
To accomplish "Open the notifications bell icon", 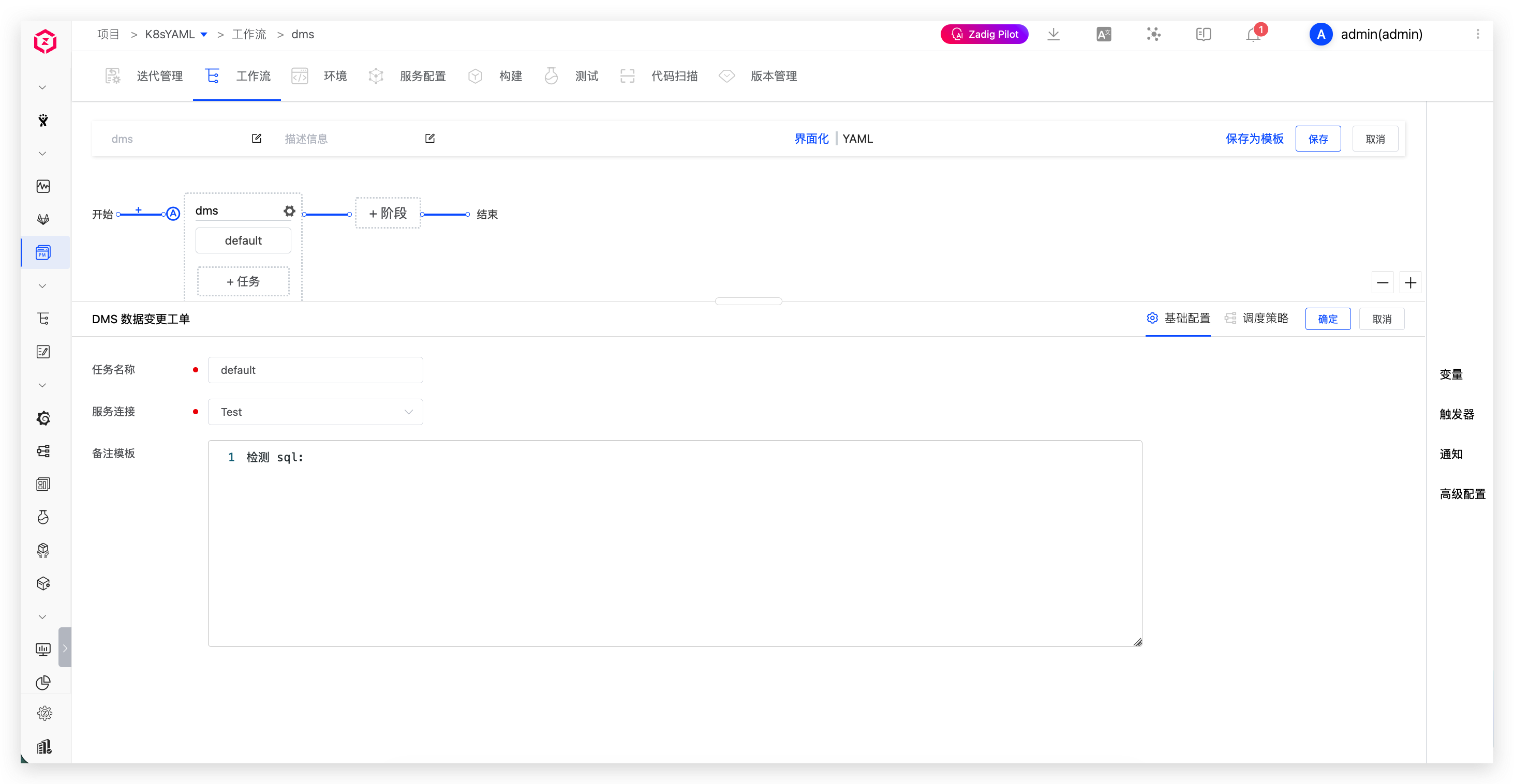I will coord(1253,35).
